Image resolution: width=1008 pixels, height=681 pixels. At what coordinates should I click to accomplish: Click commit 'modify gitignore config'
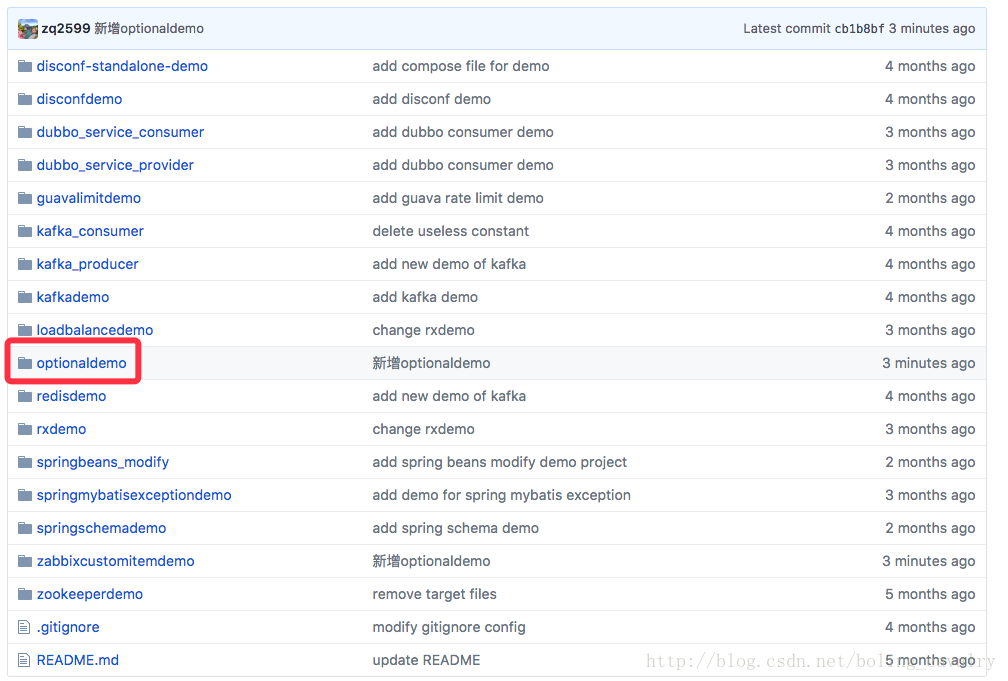(449, 627)
